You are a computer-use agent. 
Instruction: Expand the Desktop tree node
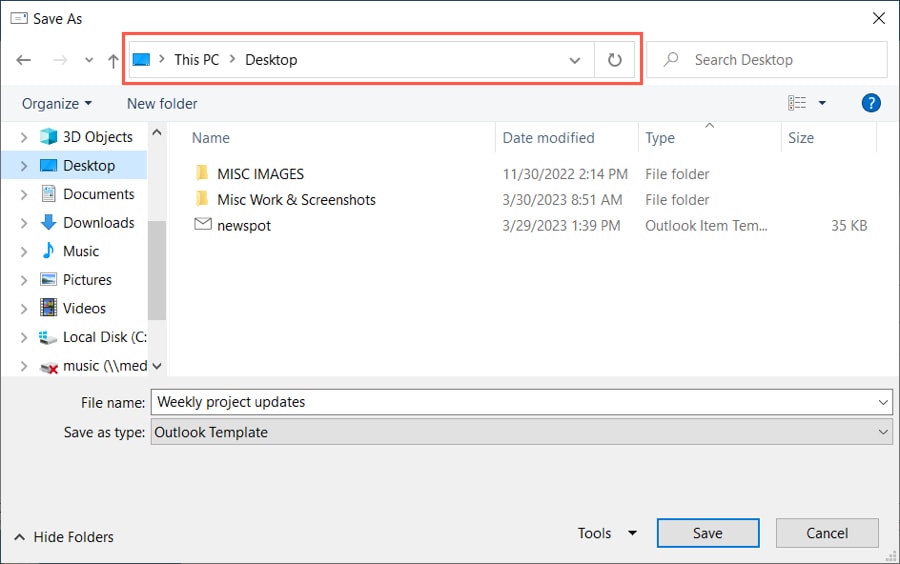tap(24, 166)
